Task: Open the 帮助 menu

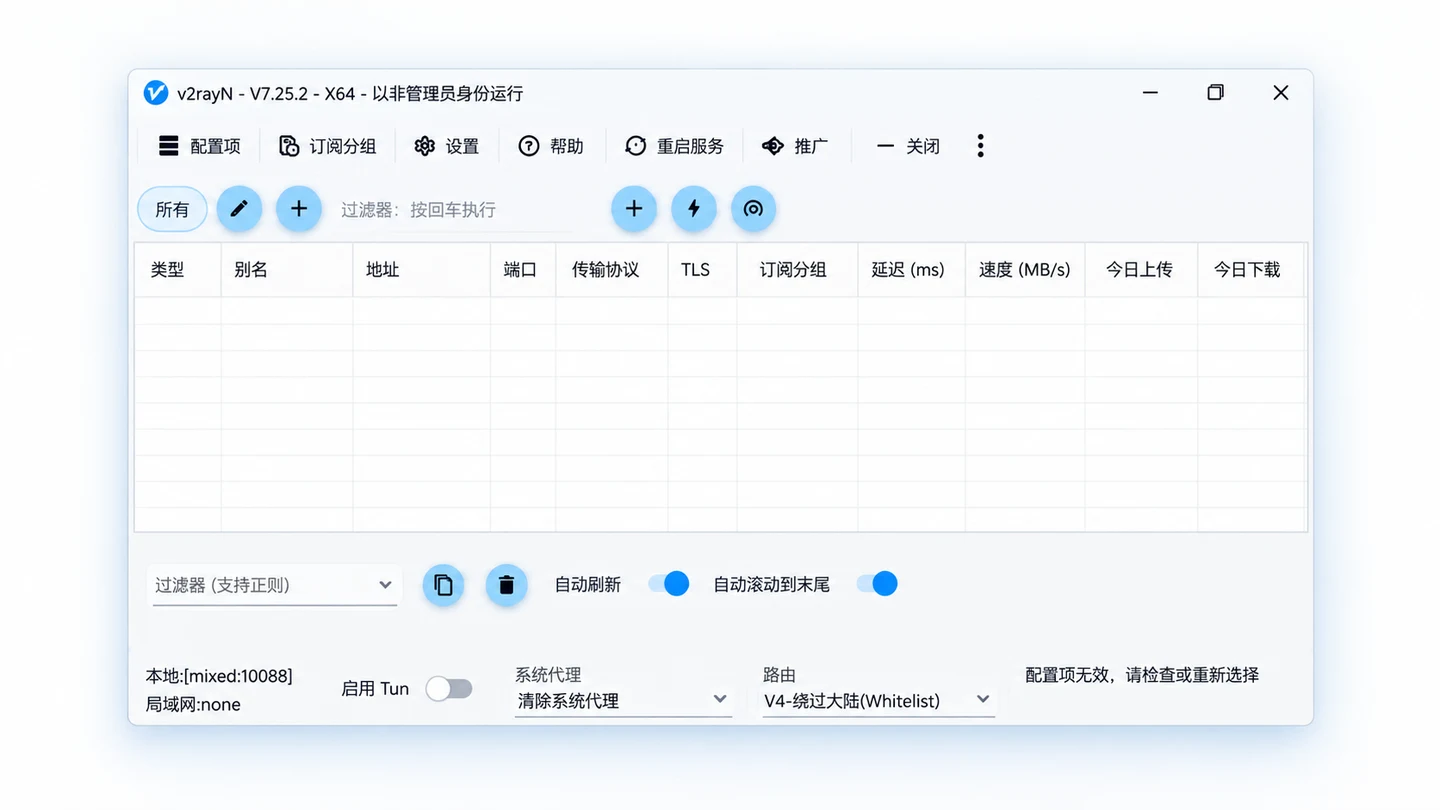Action: click(x=551, y=146)
